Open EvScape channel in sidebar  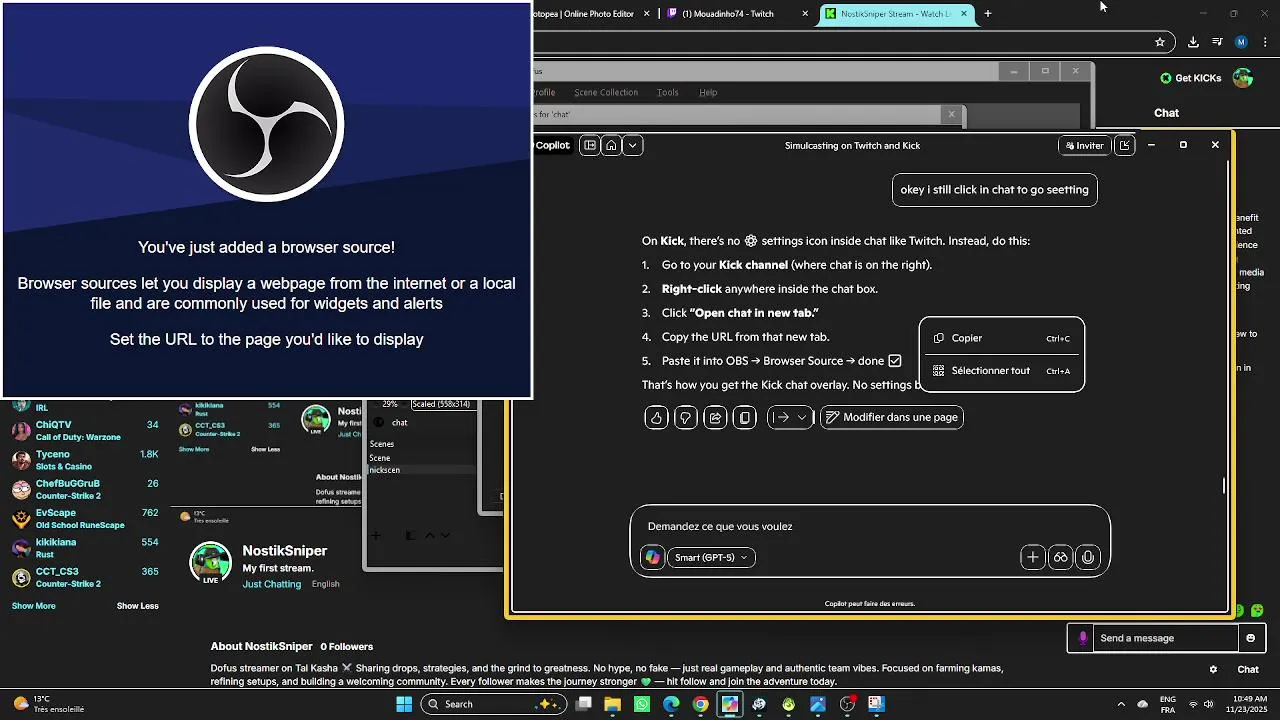coord(85,518)
